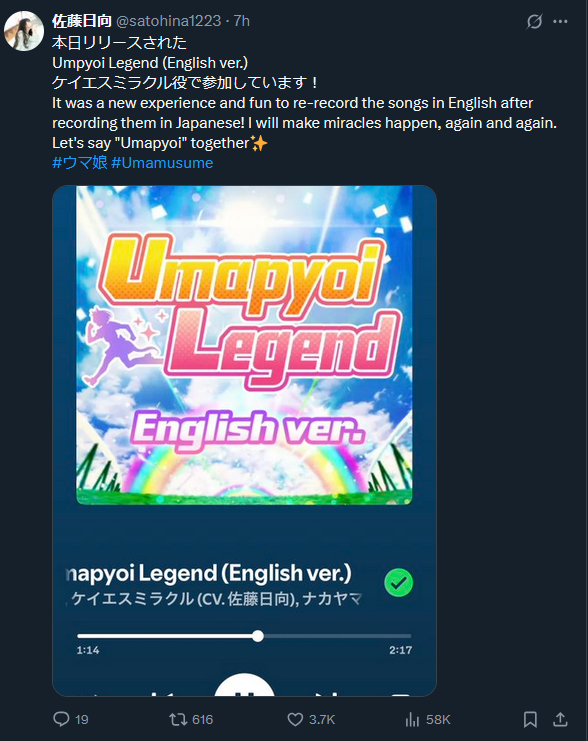Click the 佐藤日向 display name

(x=81, y=21)
